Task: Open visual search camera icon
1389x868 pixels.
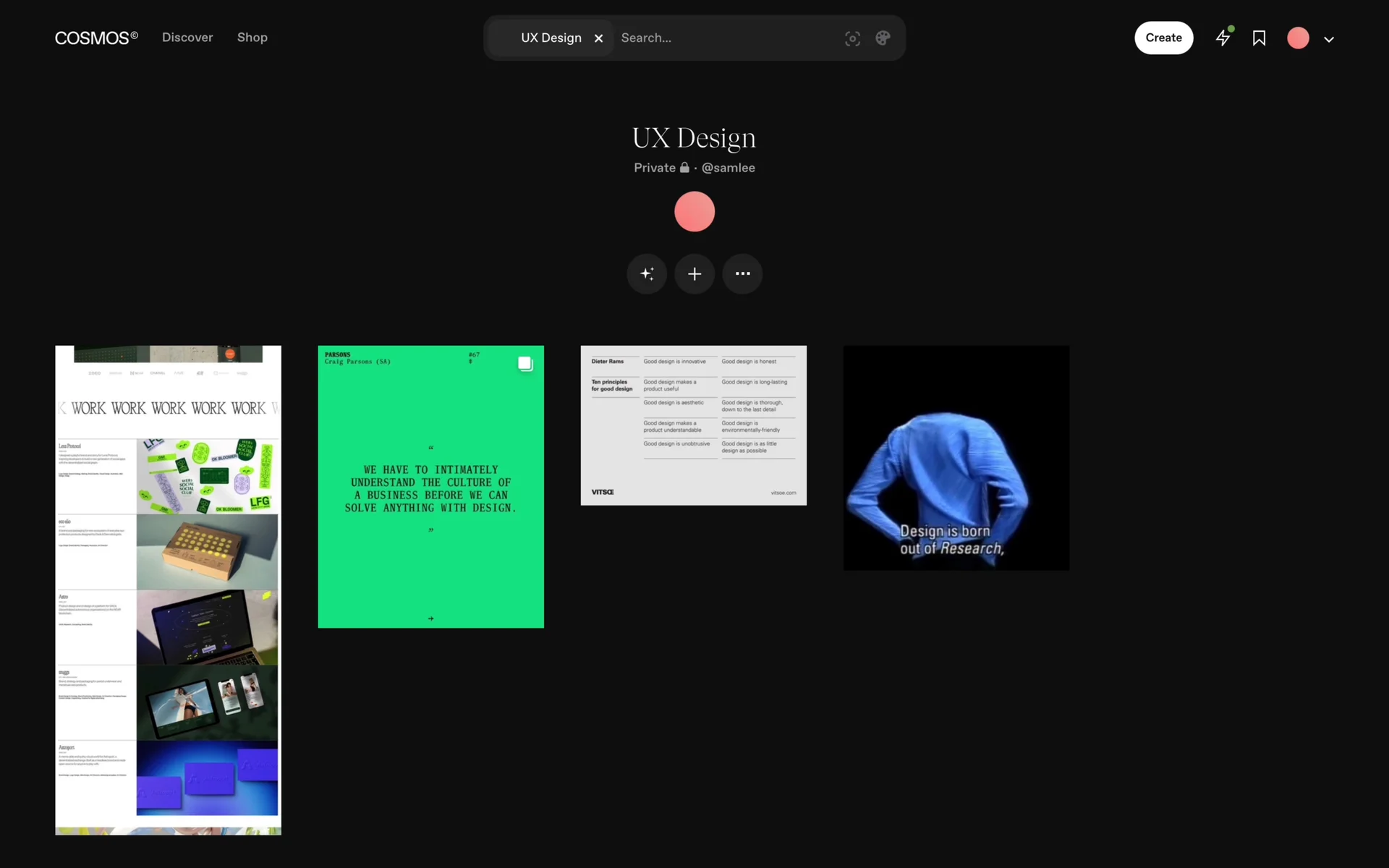Action: (x=852, y=38)
